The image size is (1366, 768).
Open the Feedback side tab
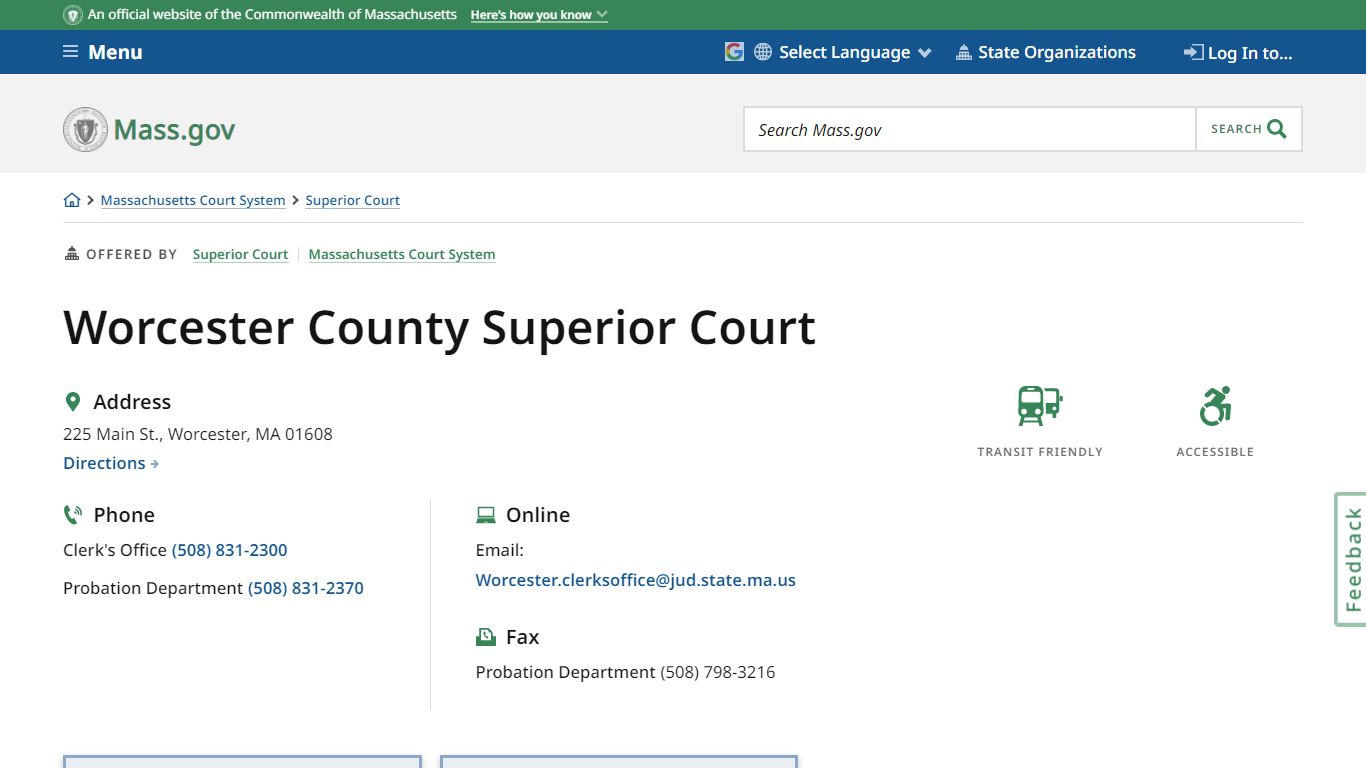pyautogui.click(x=1351, y=559)
